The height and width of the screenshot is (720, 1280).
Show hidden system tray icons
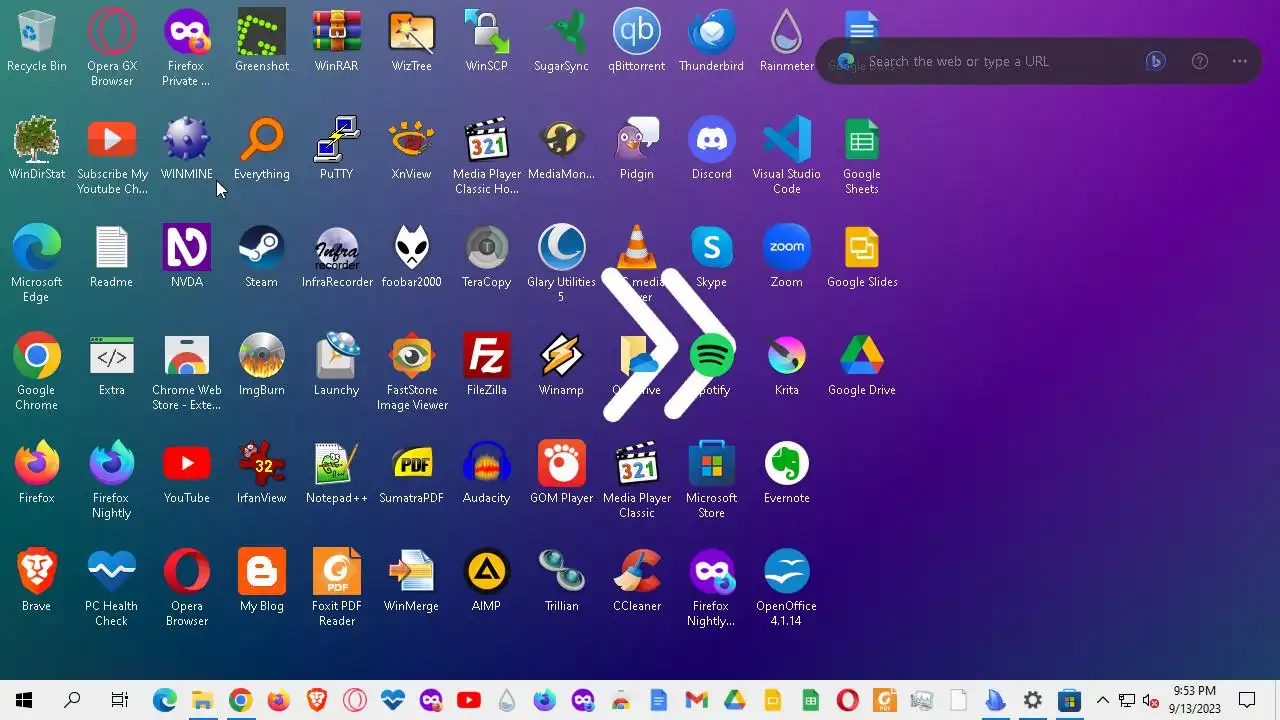(x=1103, y=700)
